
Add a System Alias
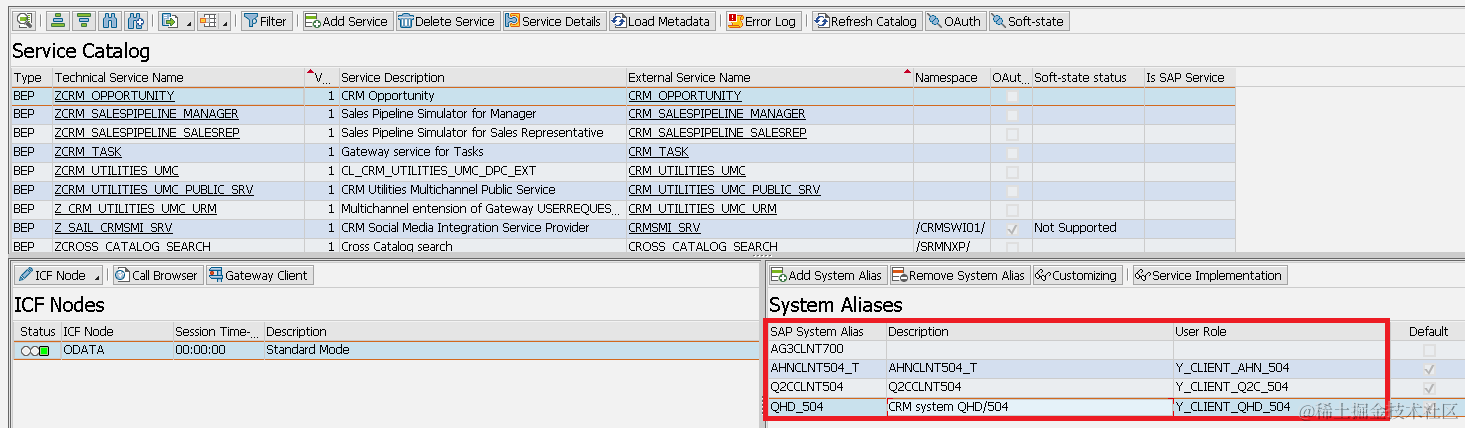[827, 275]
